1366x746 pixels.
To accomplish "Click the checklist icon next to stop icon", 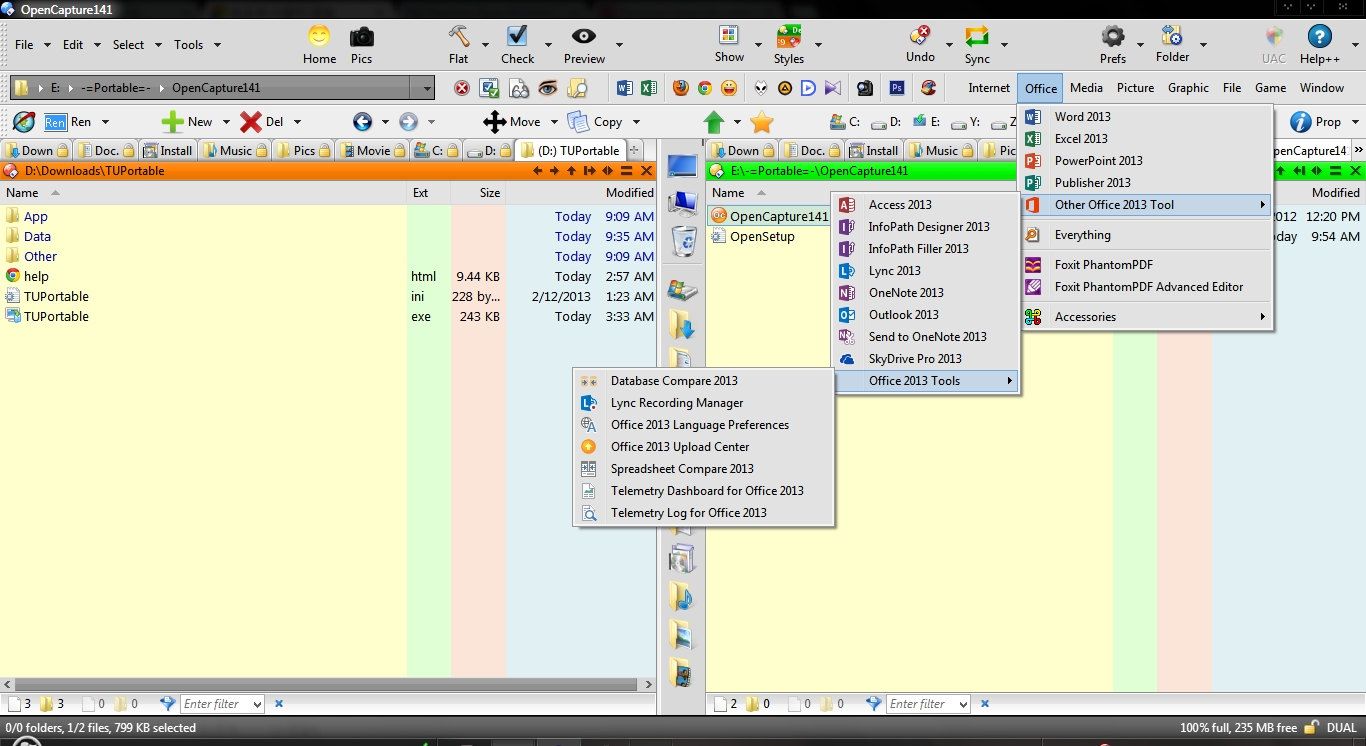I will coord(490,88).
